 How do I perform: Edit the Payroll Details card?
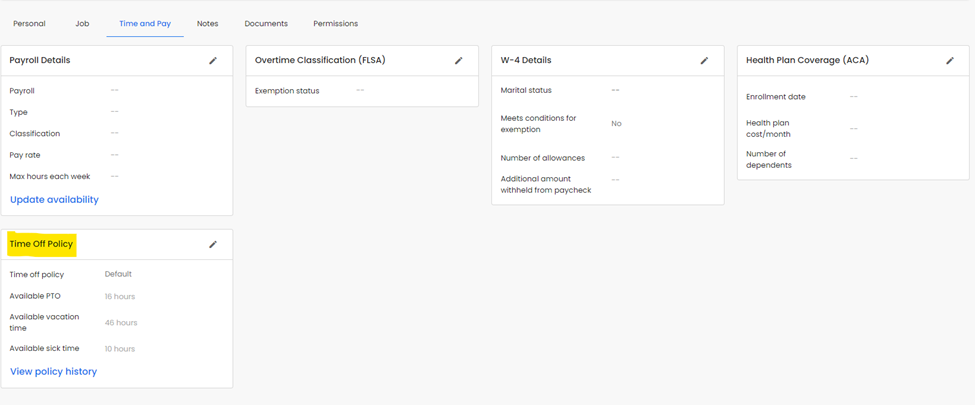[x=213, y=61]
